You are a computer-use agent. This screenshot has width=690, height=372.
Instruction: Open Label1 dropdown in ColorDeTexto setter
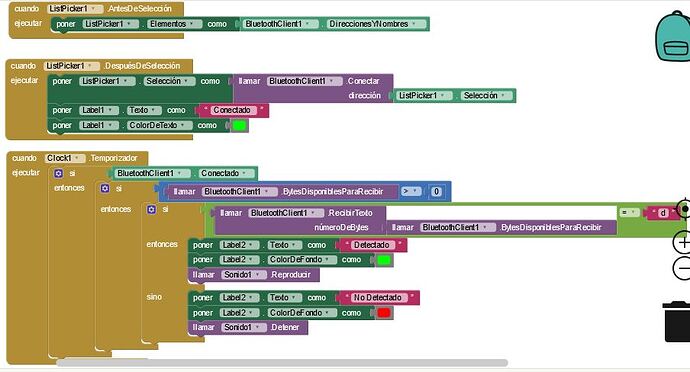[99, 125]
